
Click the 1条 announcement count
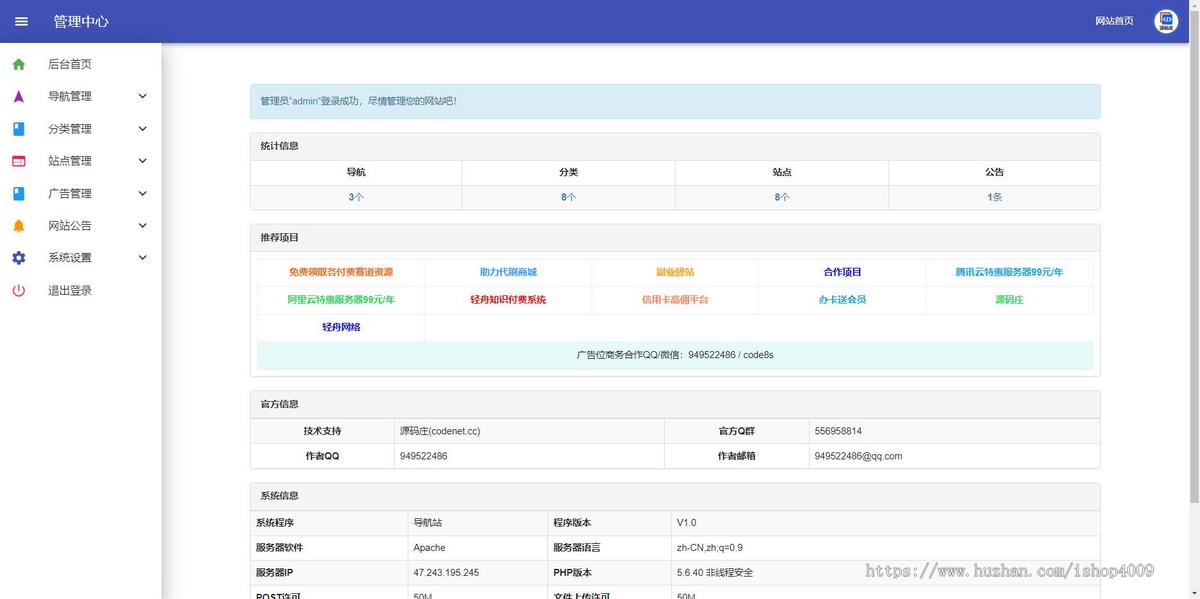click(994, 198)
